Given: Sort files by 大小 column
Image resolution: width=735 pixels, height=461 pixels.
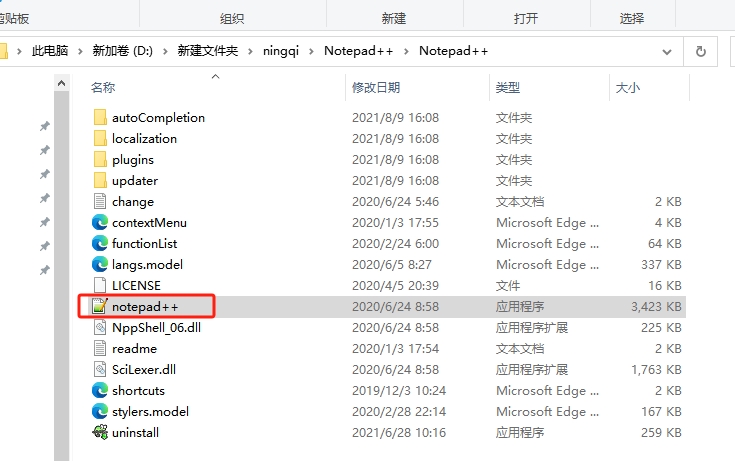Looking at the screenshot, I should pos(628,88).
